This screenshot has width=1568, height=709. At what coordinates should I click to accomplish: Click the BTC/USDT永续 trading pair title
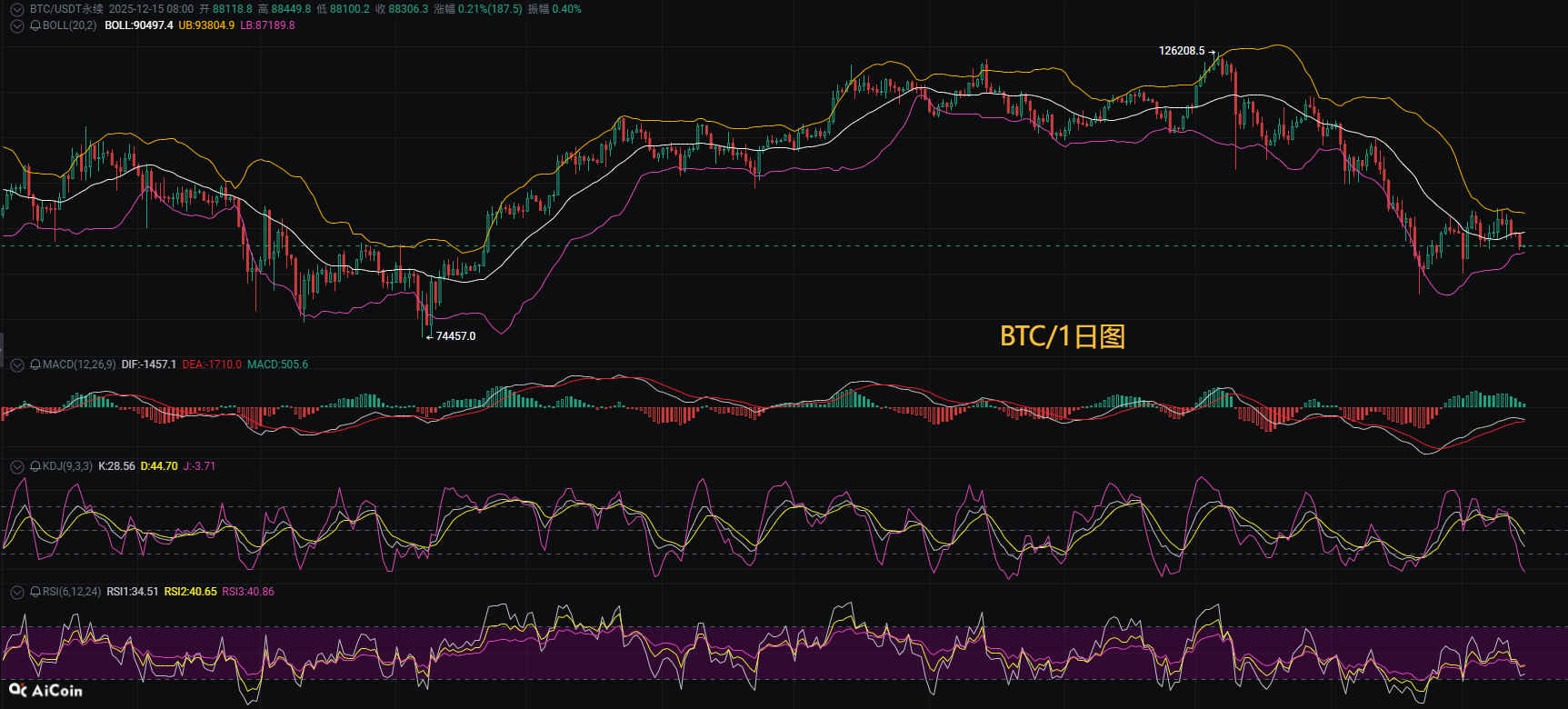click(x=66, y=9)
